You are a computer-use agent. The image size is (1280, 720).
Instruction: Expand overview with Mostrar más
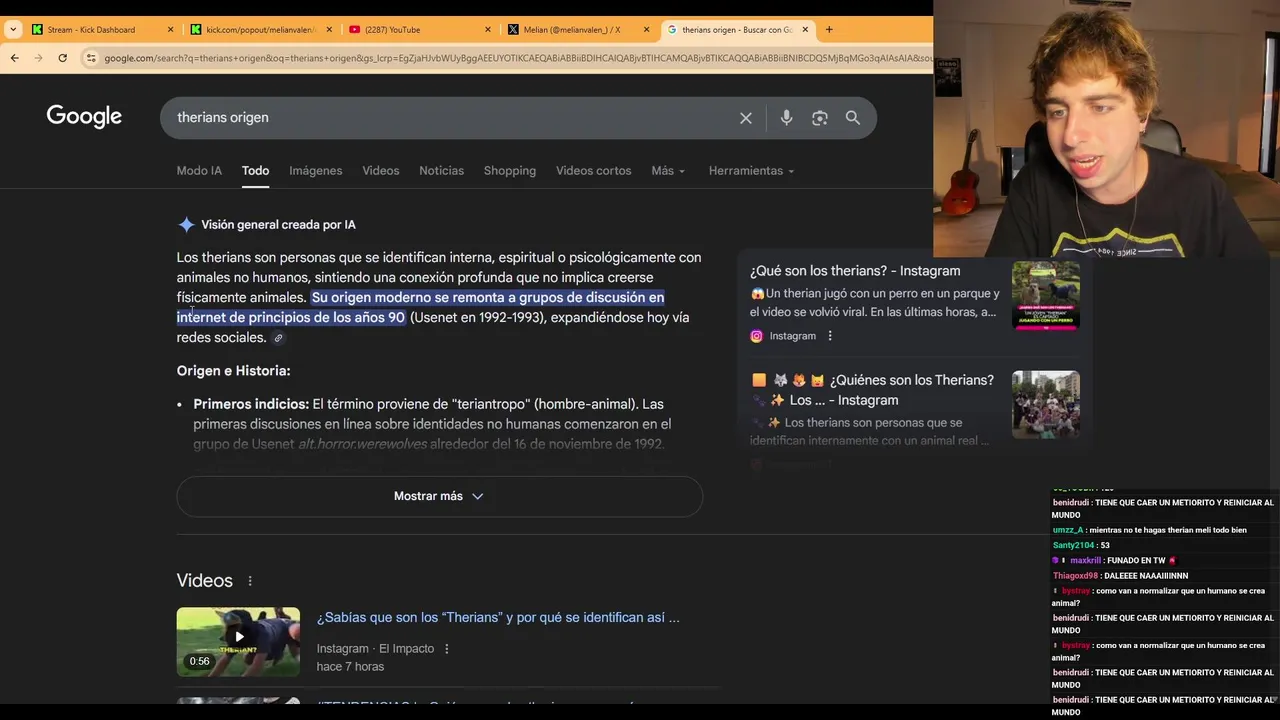(x=439, y=496)
